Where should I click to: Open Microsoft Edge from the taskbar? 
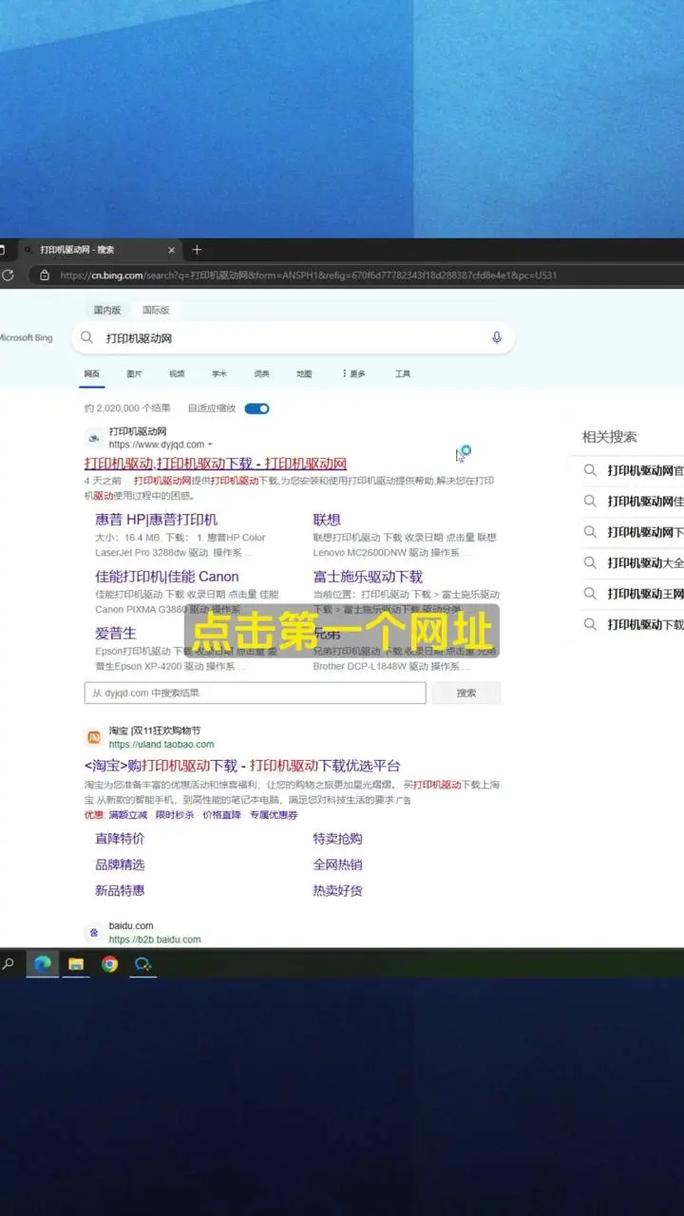tap(42, 964)
